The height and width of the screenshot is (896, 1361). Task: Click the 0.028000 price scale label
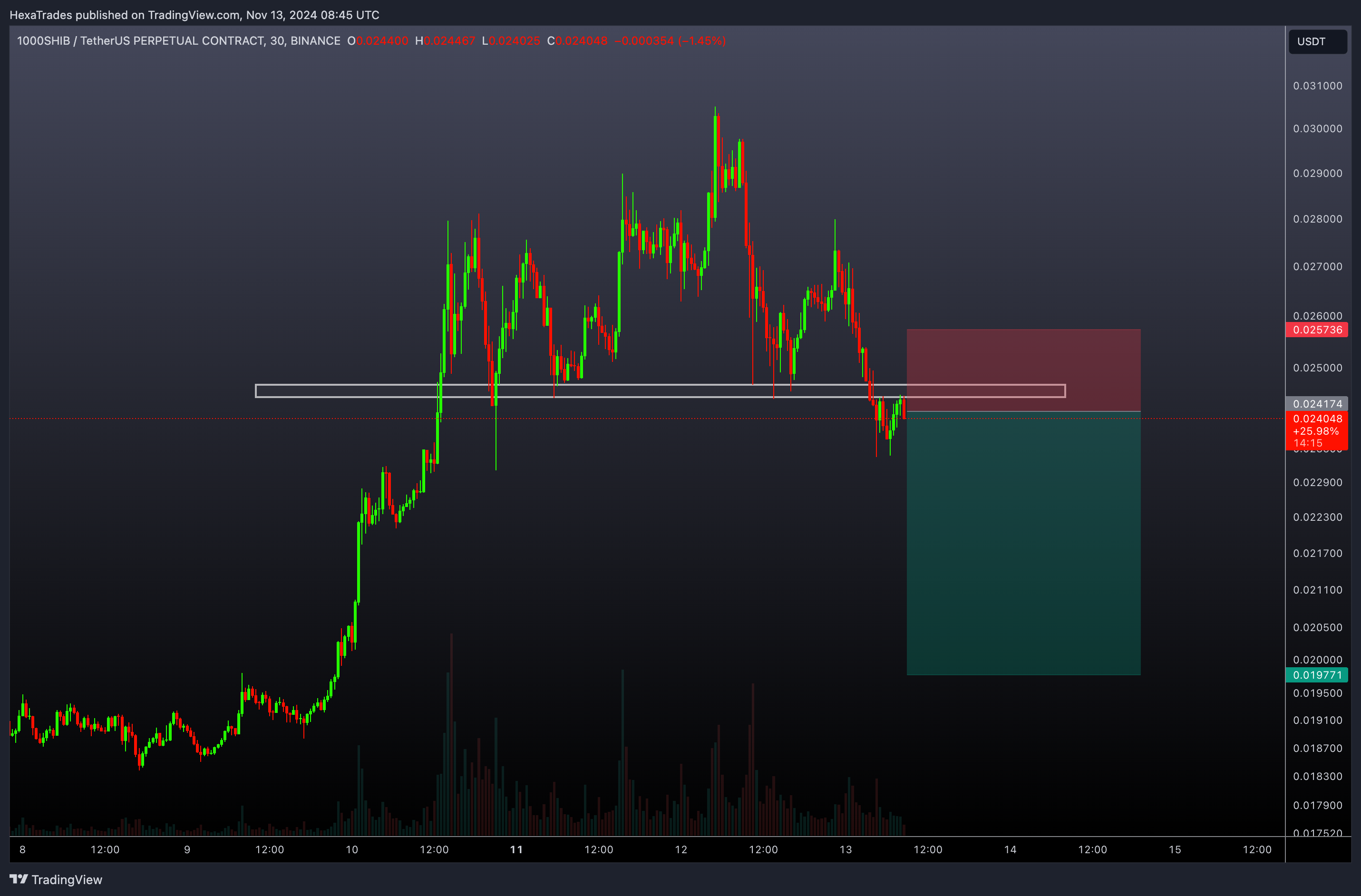tap(1318, 219)
